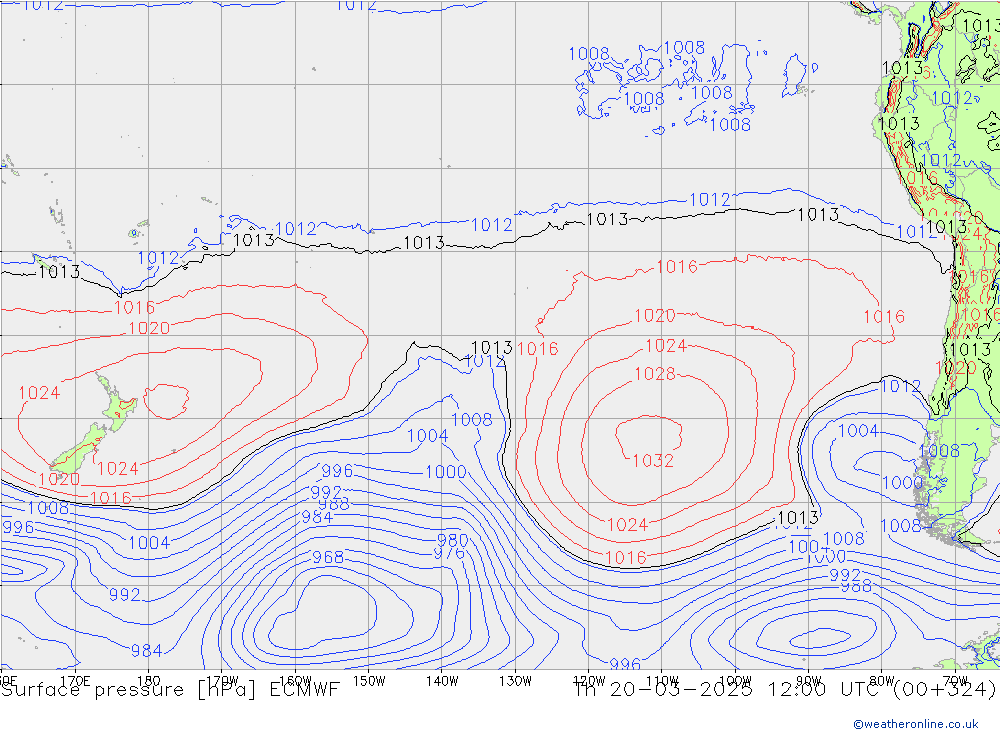Select the 150W longitude axis label

coord(369,681)
